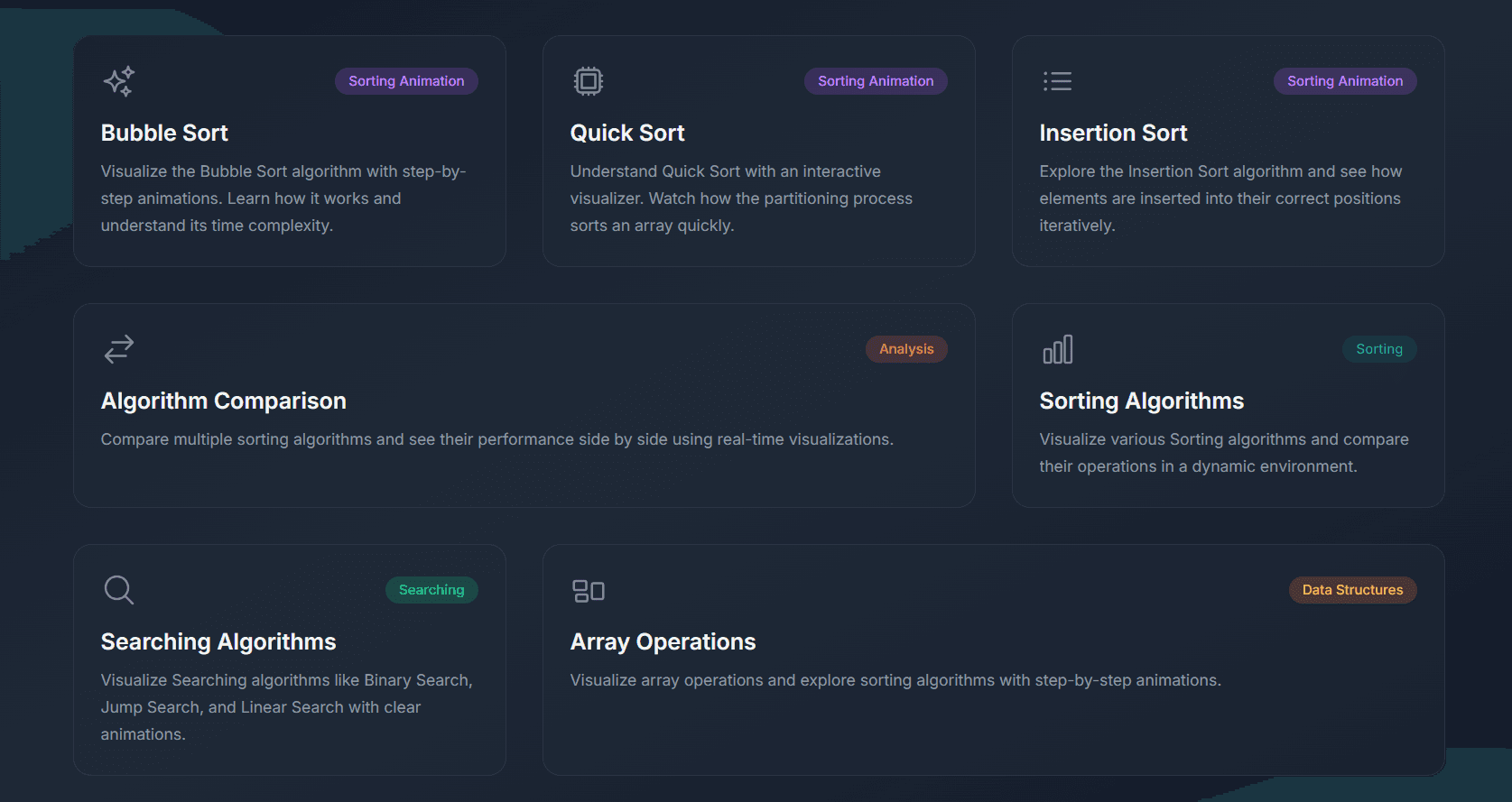Open the Bubble Sort title link

point(164,133)
